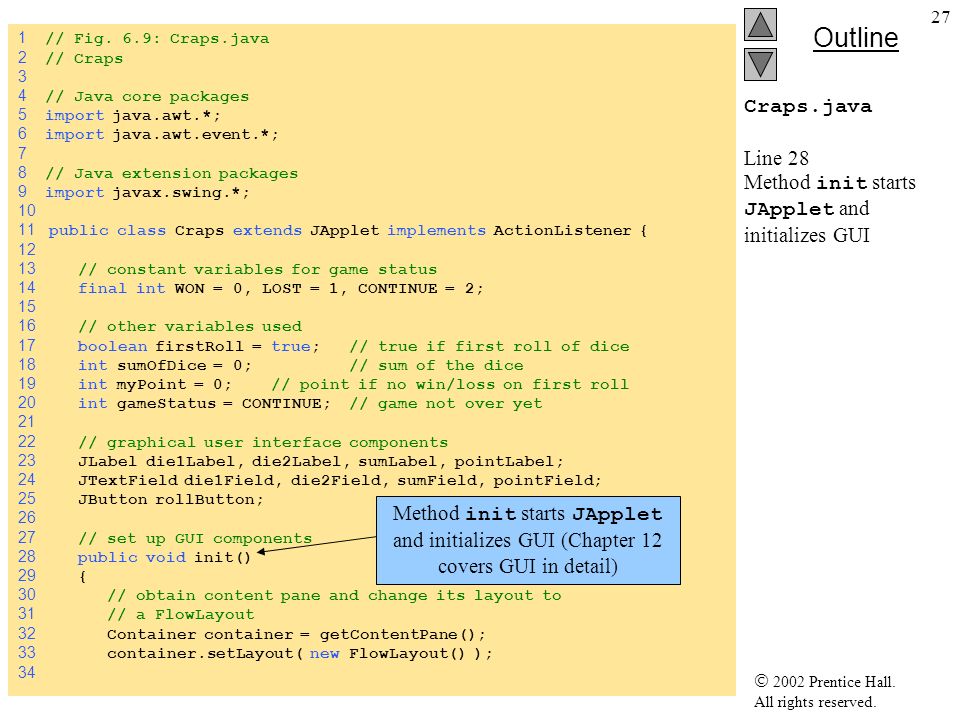Viewport: 960px width, 720px height.
Task: Click '// a FlowLayout' comment
Action: pos(181,615)
